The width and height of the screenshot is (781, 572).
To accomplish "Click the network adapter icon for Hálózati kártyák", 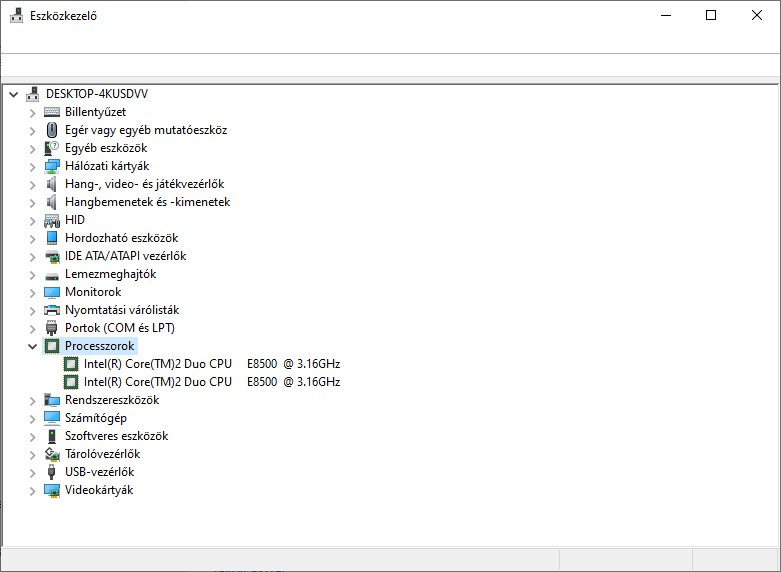I will (x=53, y=166).
